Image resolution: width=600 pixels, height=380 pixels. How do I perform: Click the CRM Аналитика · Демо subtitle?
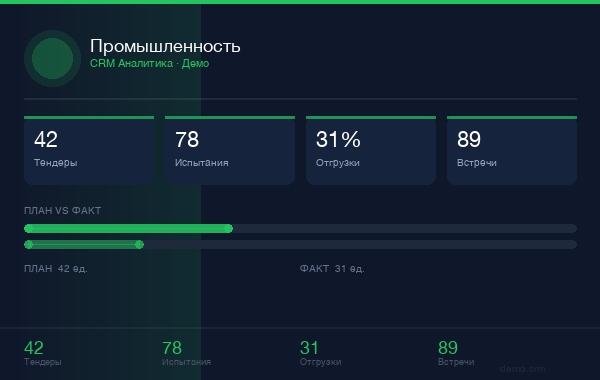click(149, 64)
